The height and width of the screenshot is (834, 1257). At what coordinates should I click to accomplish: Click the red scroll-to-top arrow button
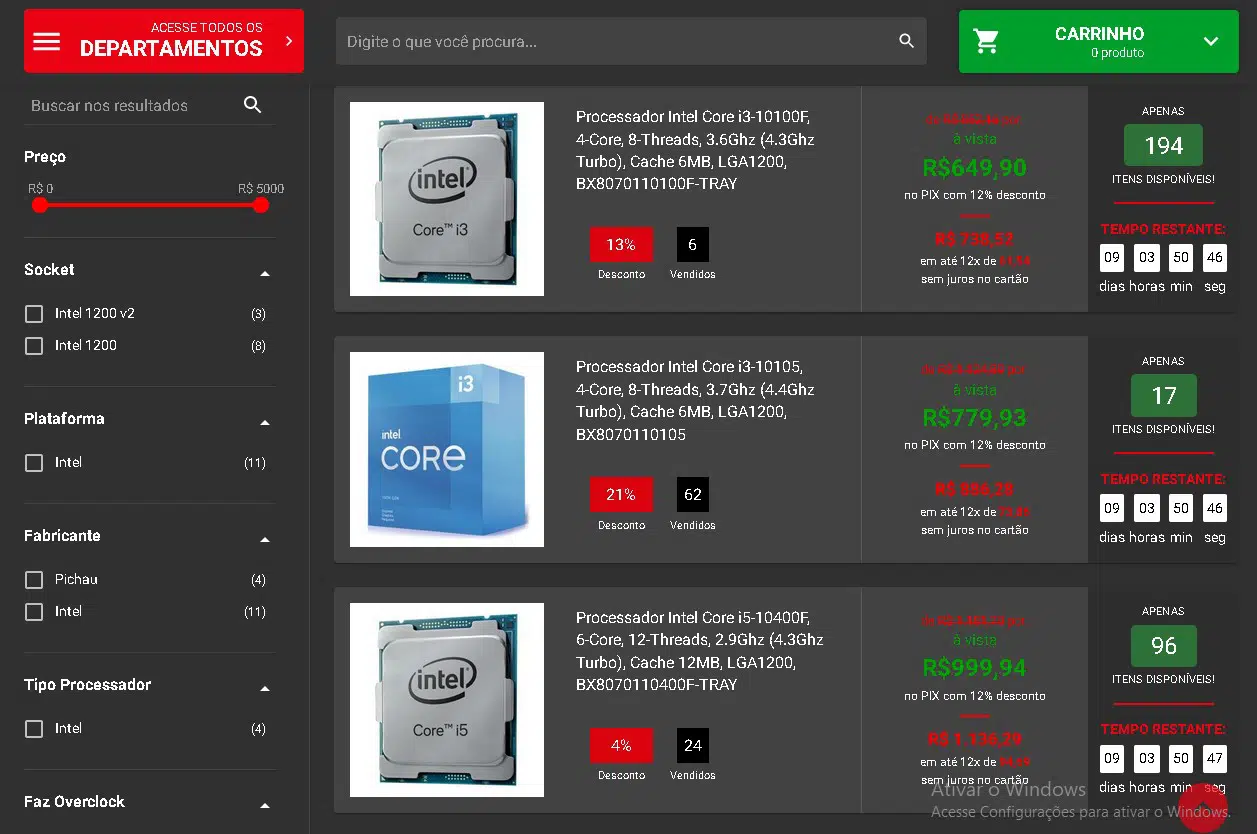[1202, 807]
